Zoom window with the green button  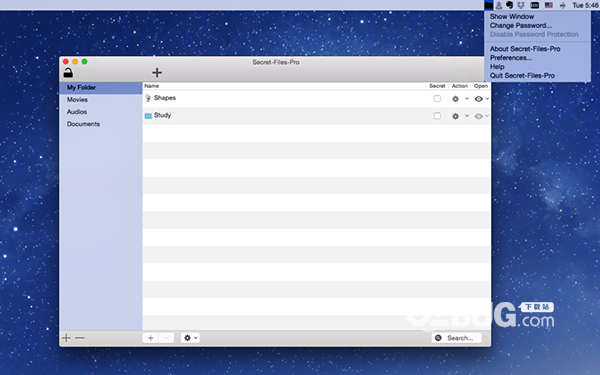coord(85,62)
